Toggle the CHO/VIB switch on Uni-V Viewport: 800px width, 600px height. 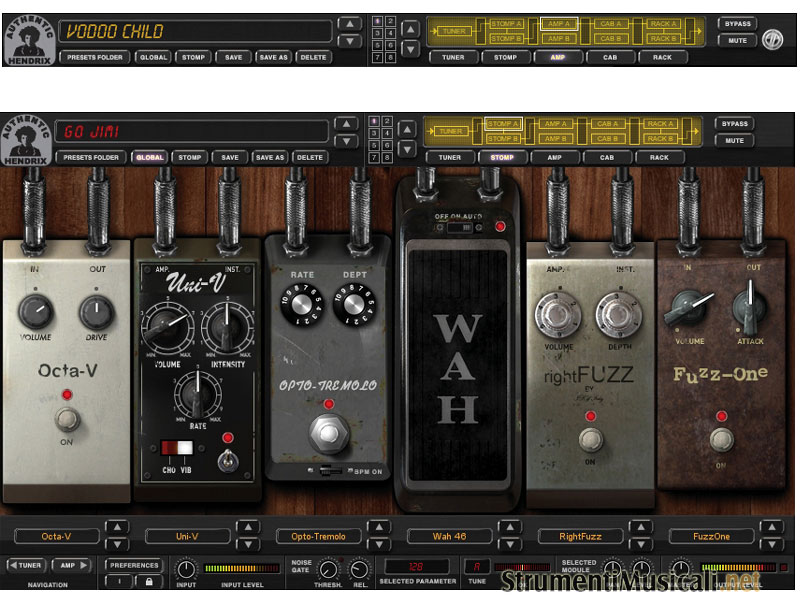[177, 450]
